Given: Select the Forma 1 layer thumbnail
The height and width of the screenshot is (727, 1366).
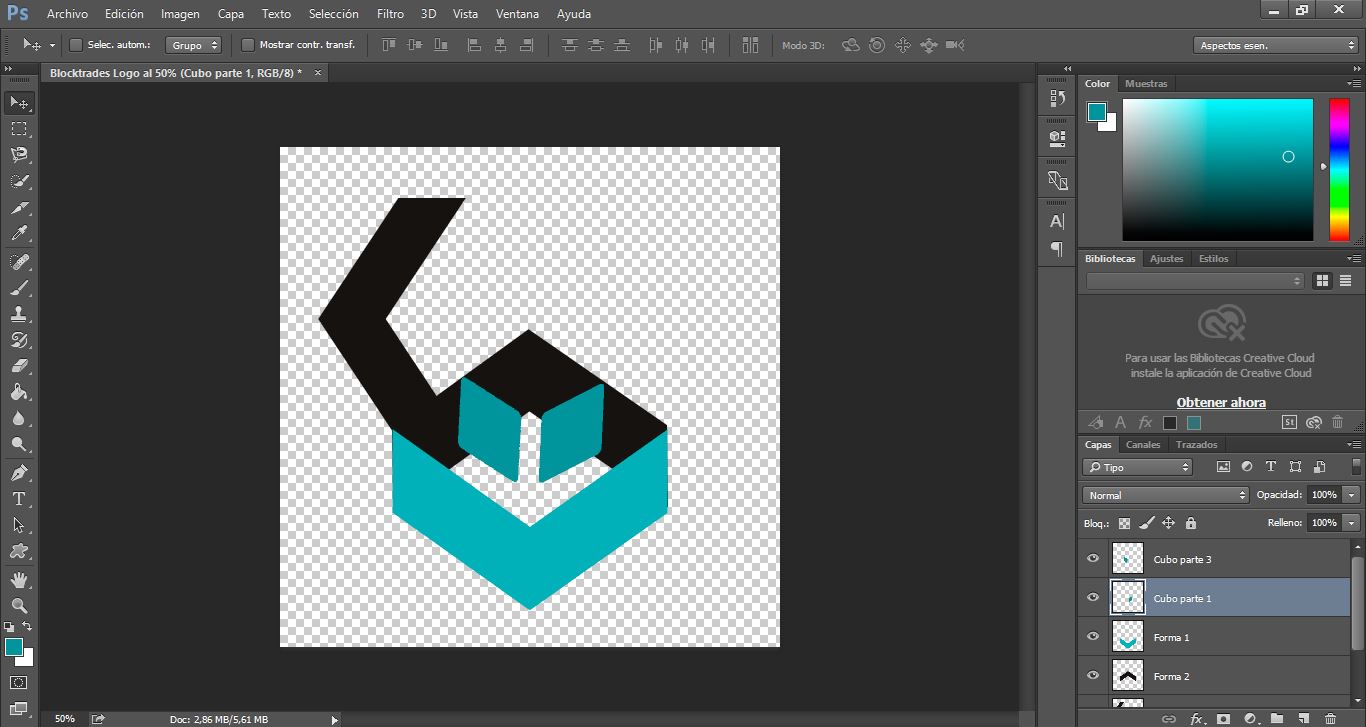Looking at the screenshot, I should [1128, 637].
